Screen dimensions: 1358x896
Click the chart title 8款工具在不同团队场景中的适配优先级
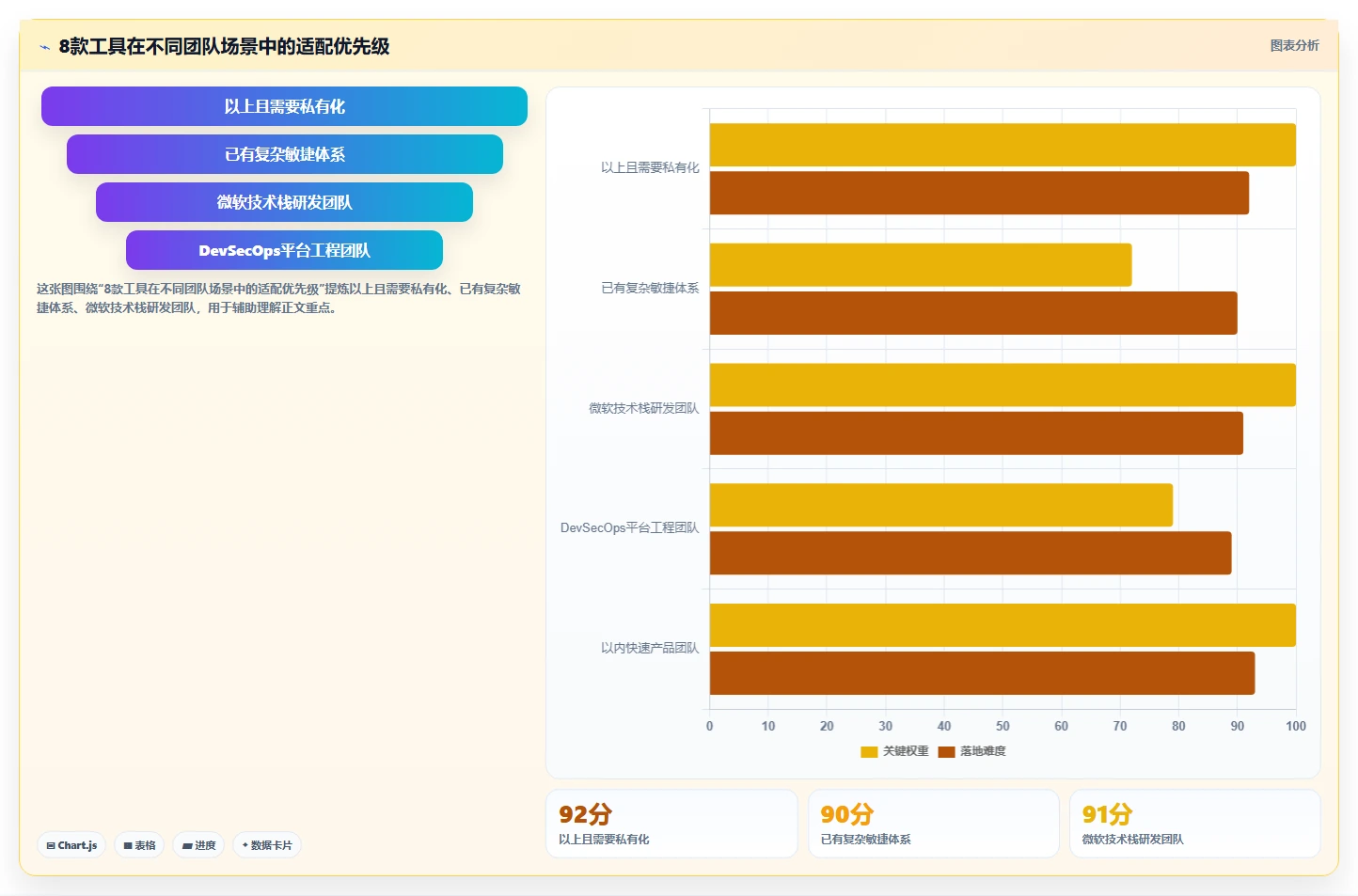click(224, 46)
